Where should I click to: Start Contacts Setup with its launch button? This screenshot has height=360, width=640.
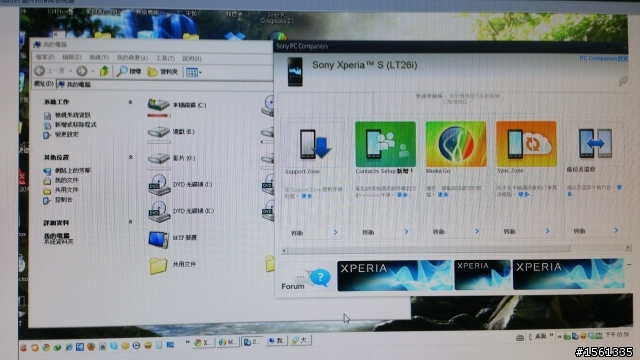(x=385, y=232)
